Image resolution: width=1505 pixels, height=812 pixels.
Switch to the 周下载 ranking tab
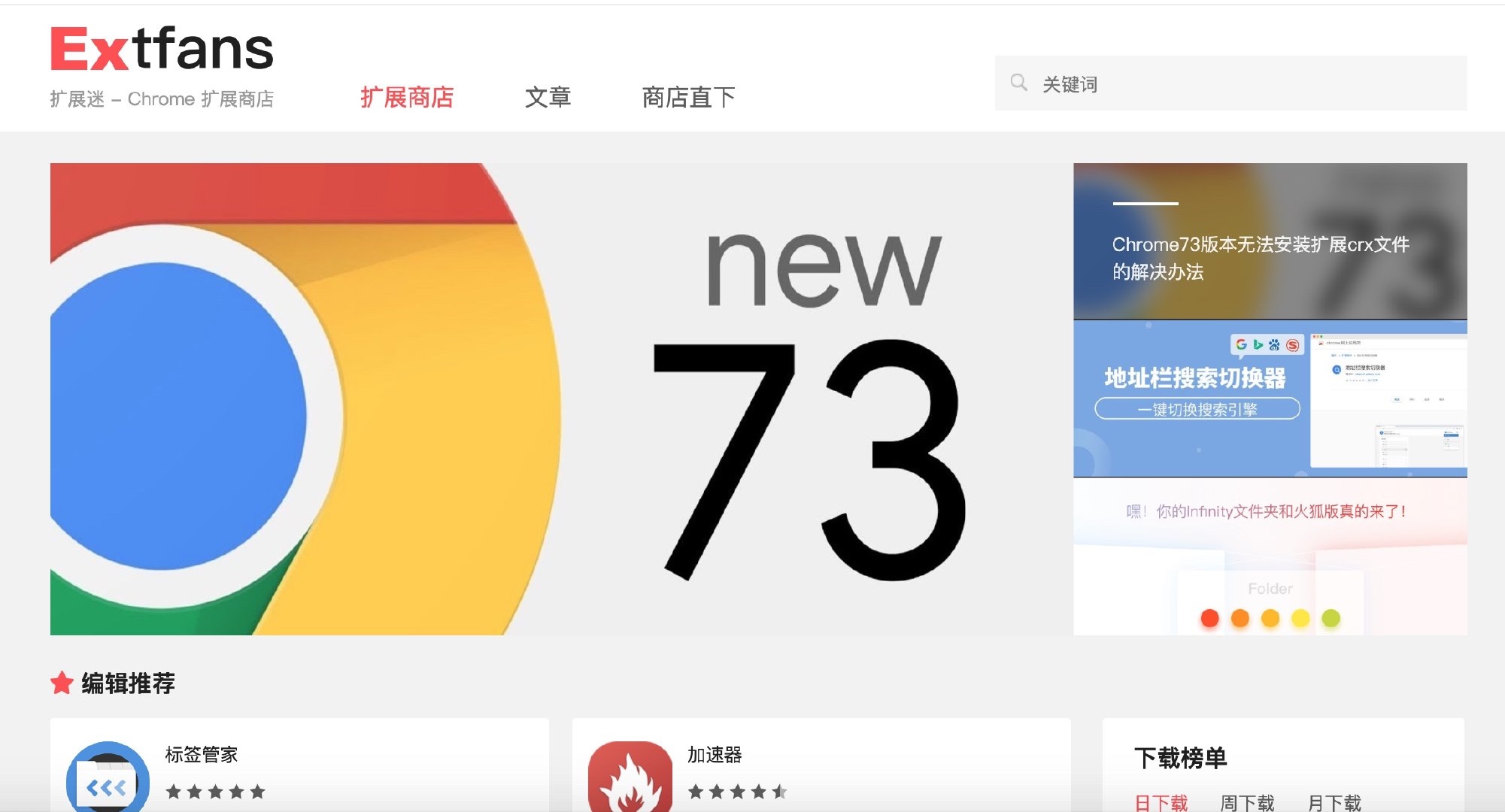coord(1247,803)
